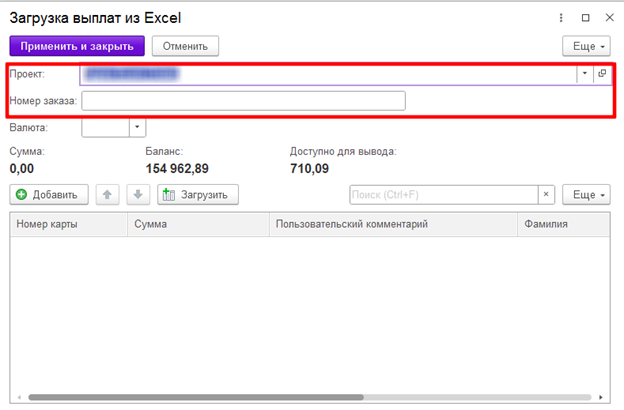
Task: Click the Отменить button
Action: (x=185, y=46)
